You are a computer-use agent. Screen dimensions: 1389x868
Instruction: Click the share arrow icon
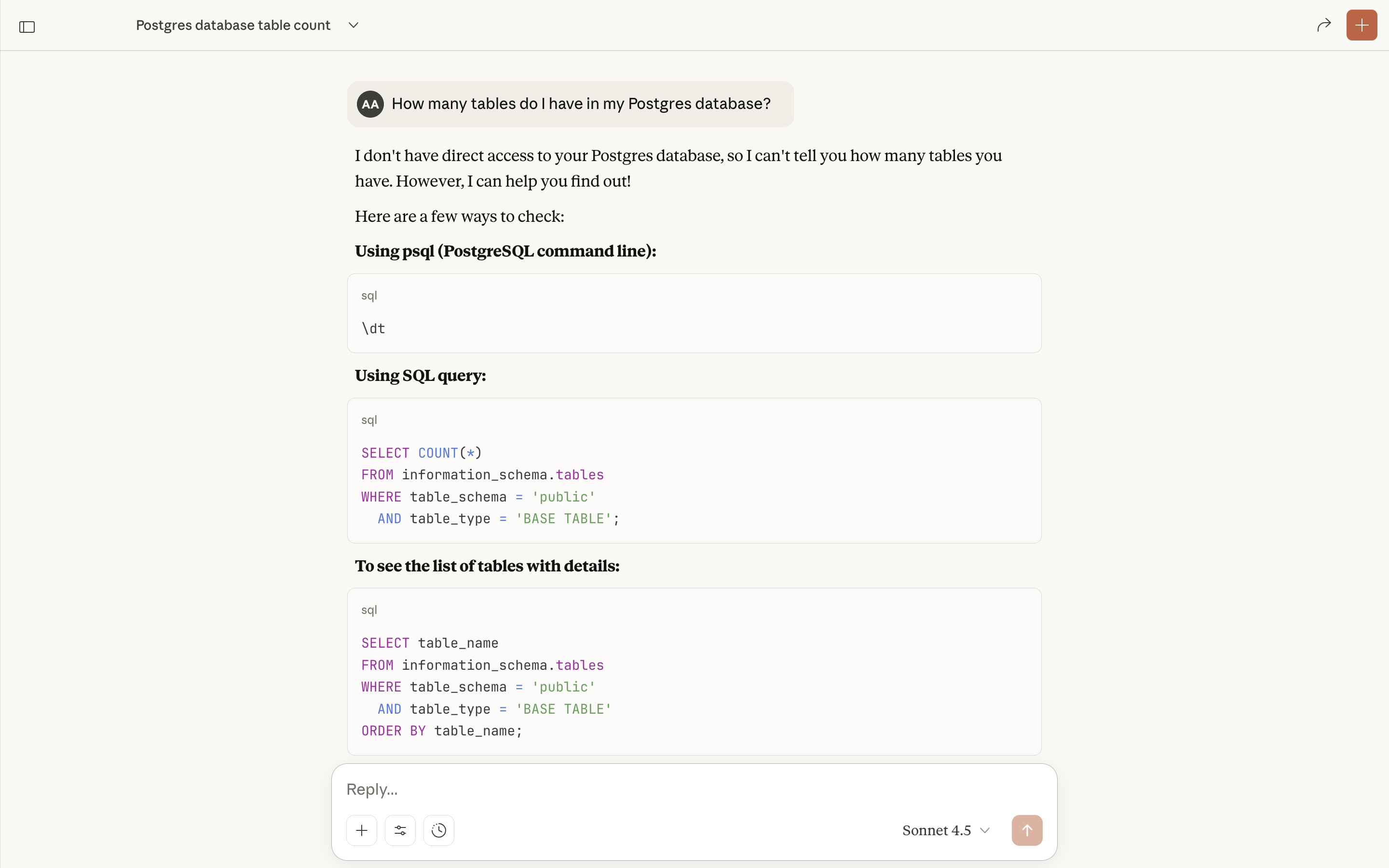(1323, 25)
